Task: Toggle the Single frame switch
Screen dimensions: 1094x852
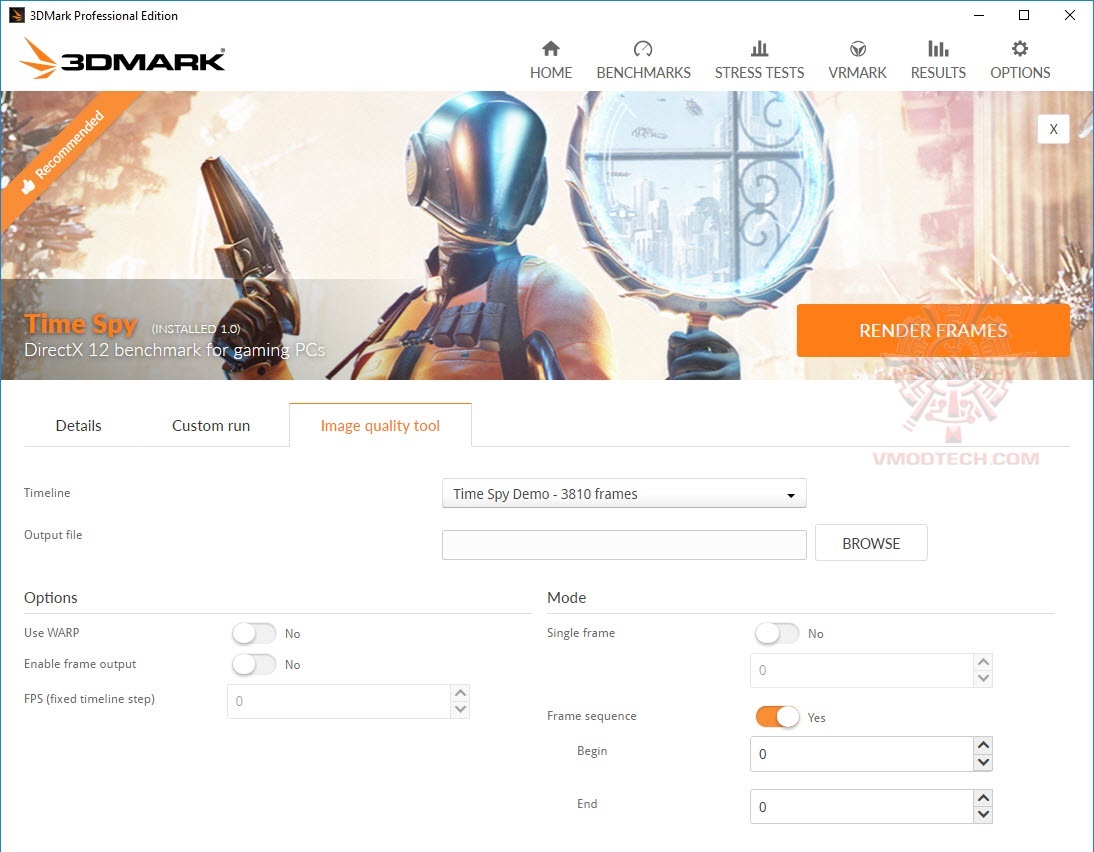Action: click(x=777, y=633)
